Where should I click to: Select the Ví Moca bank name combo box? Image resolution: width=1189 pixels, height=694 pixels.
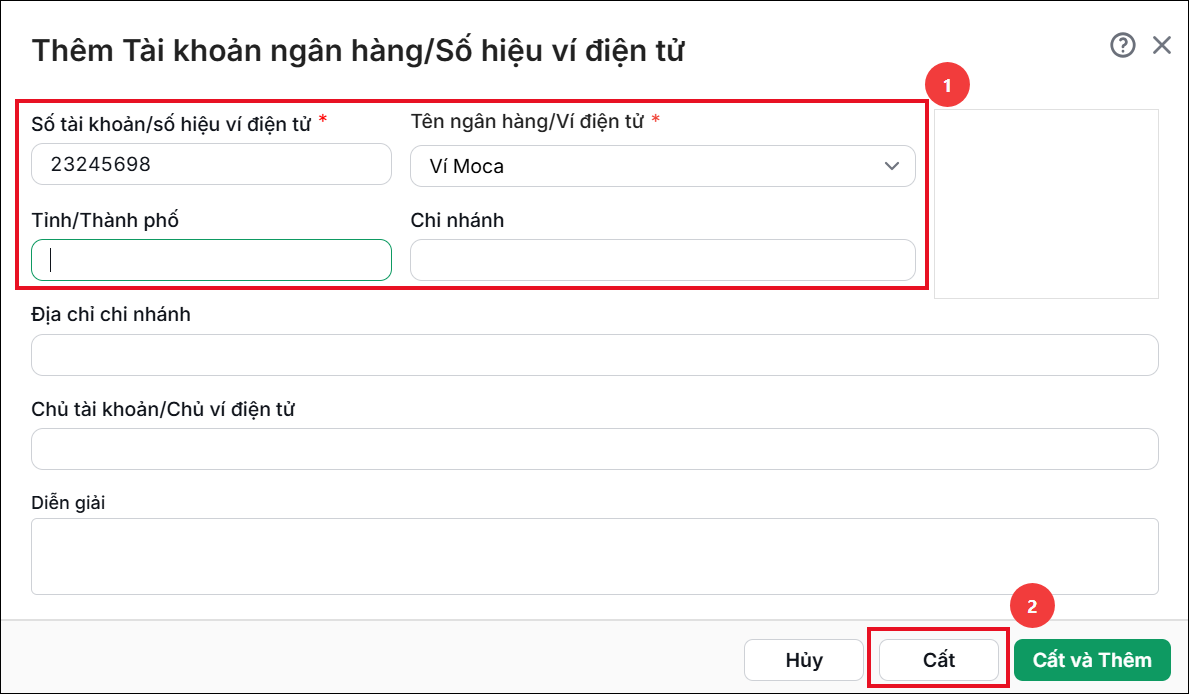(x=663, y=166)
